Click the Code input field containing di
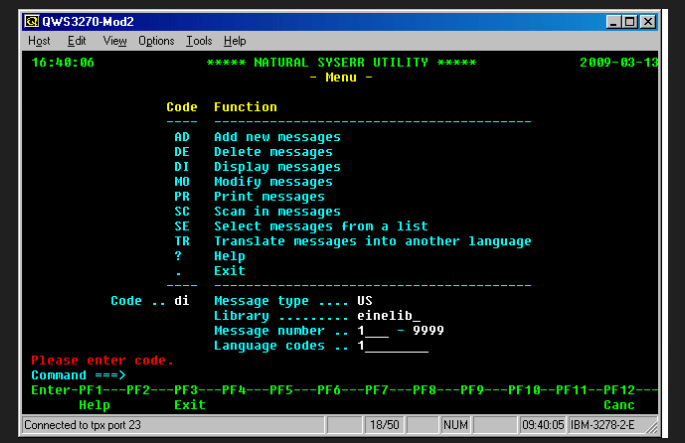The image size is (685, 443). point(181,301)
